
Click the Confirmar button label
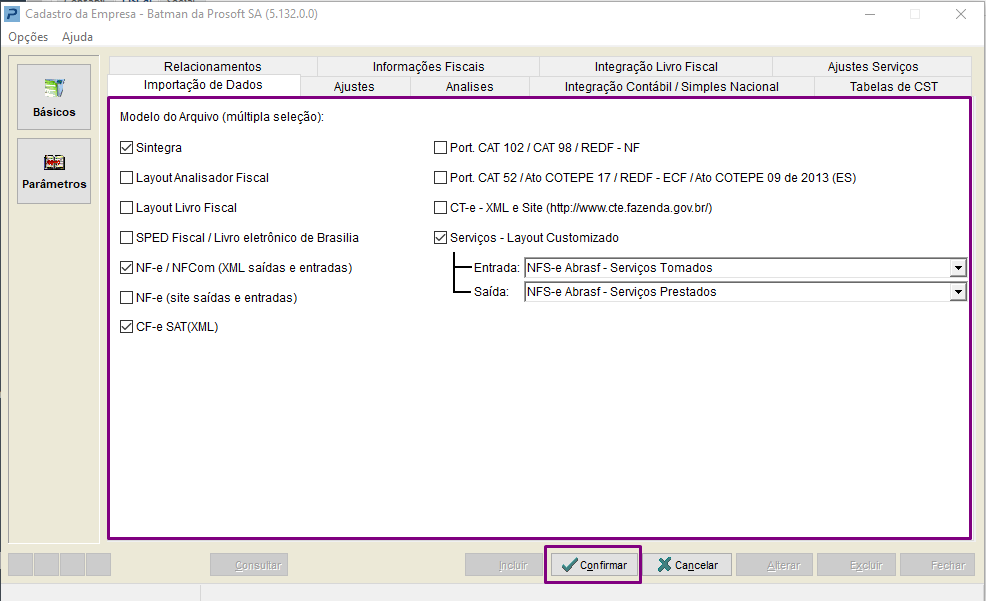click(x=603, y=565)
